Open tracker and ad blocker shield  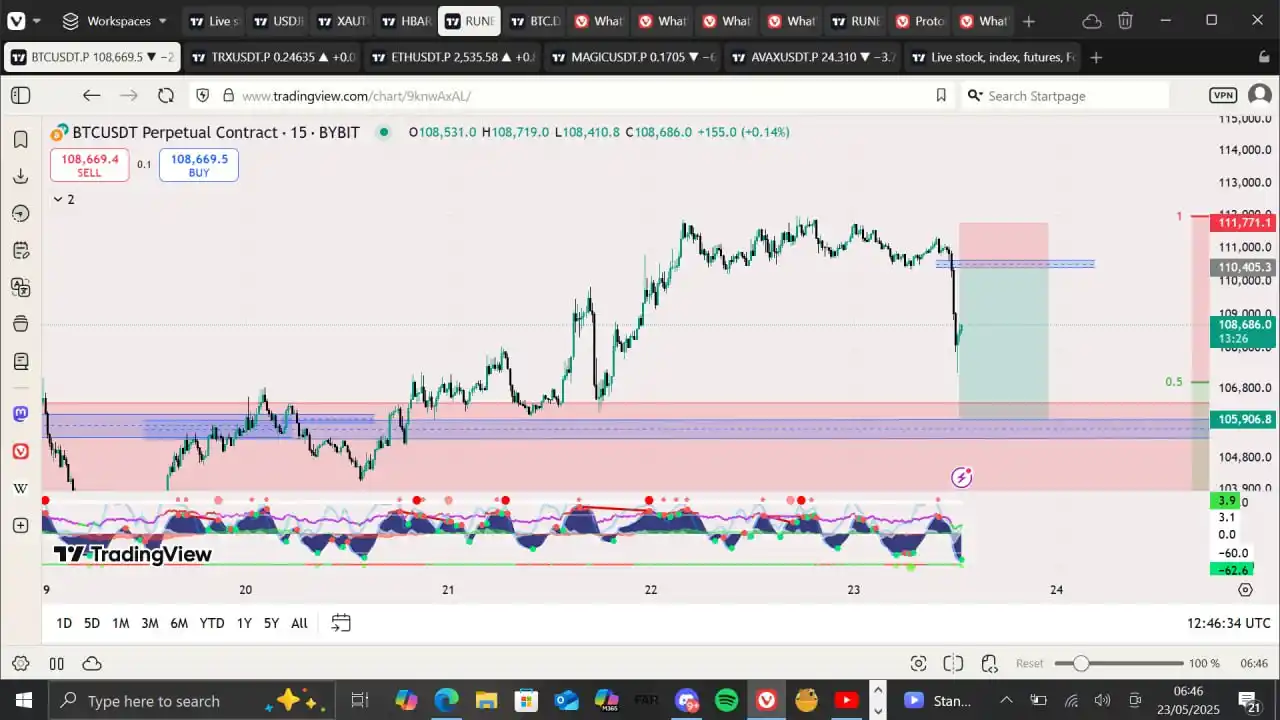click(x=203, y=95)
